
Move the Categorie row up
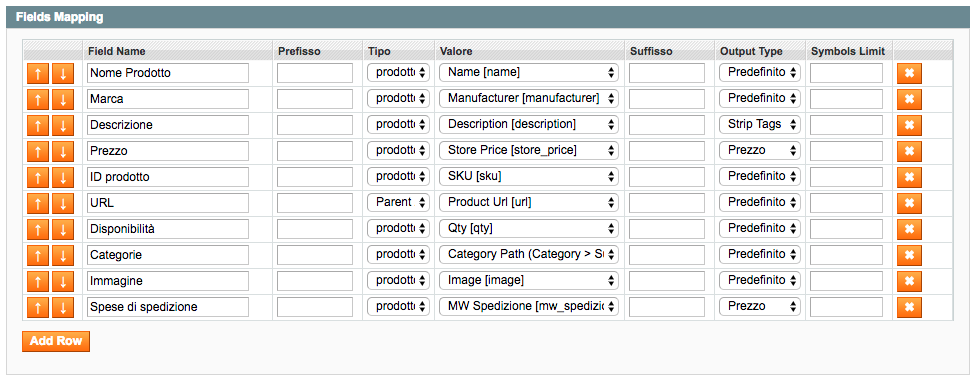point(37,255)
